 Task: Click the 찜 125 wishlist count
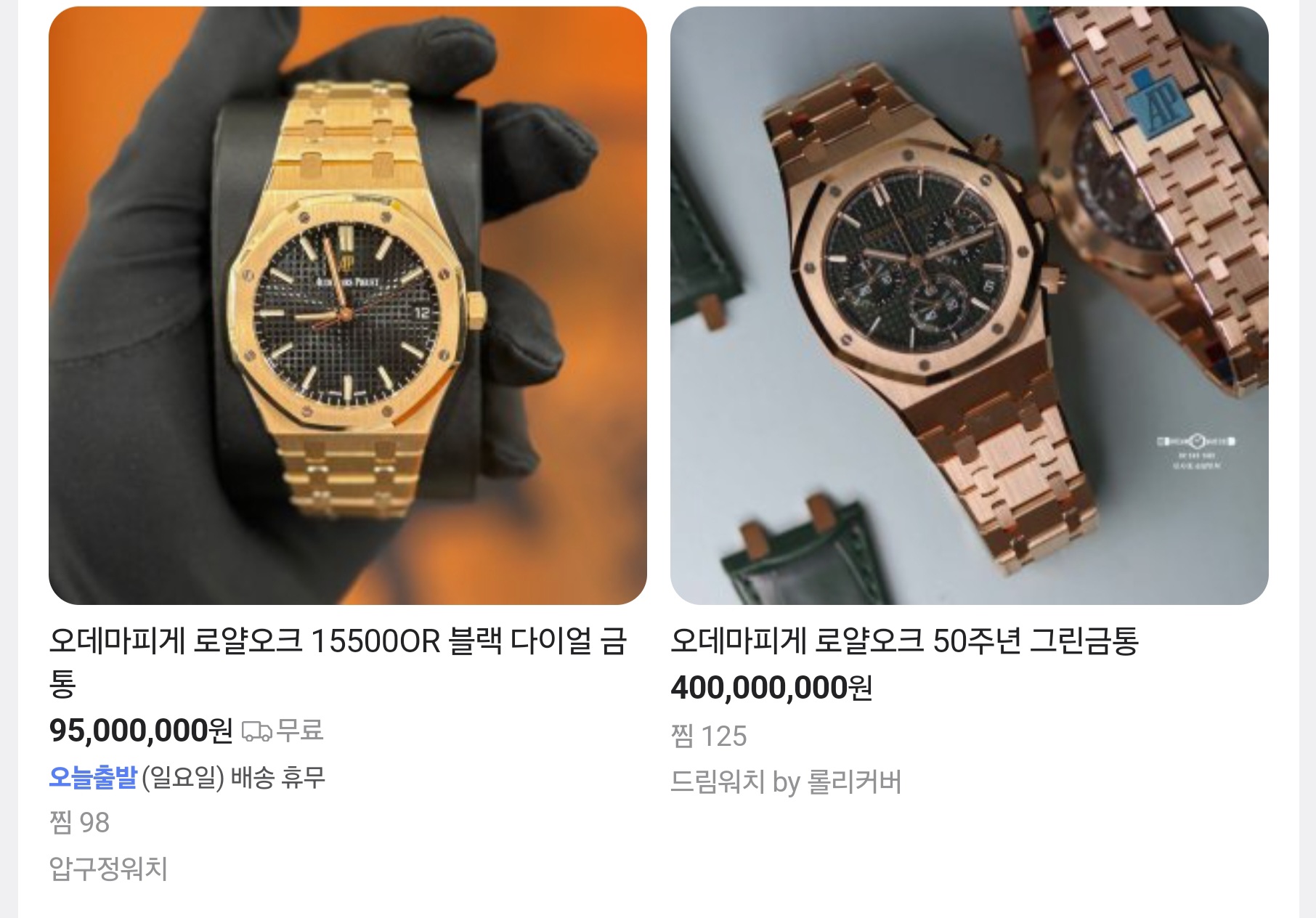click(709, 736)
